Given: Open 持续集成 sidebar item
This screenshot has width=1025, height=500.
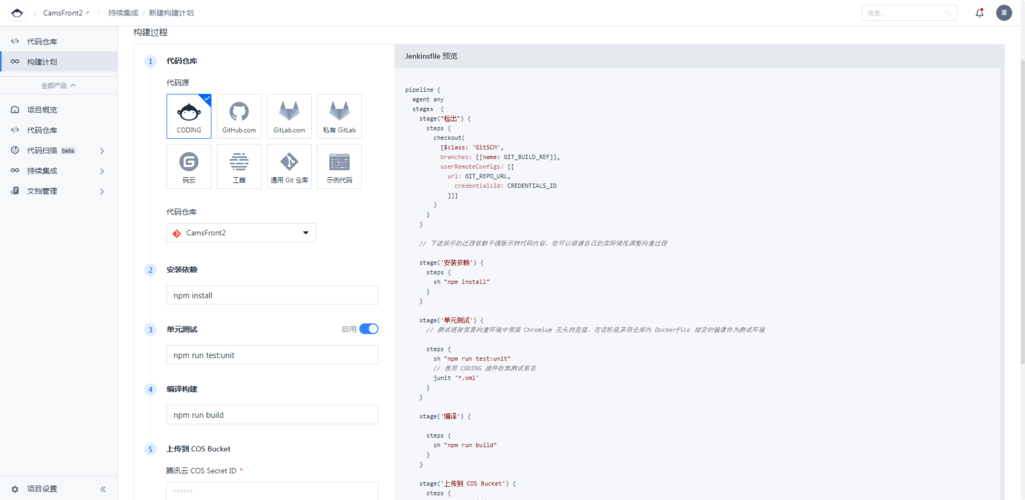Looking at the screenshot, I should [x=59, y=171].
